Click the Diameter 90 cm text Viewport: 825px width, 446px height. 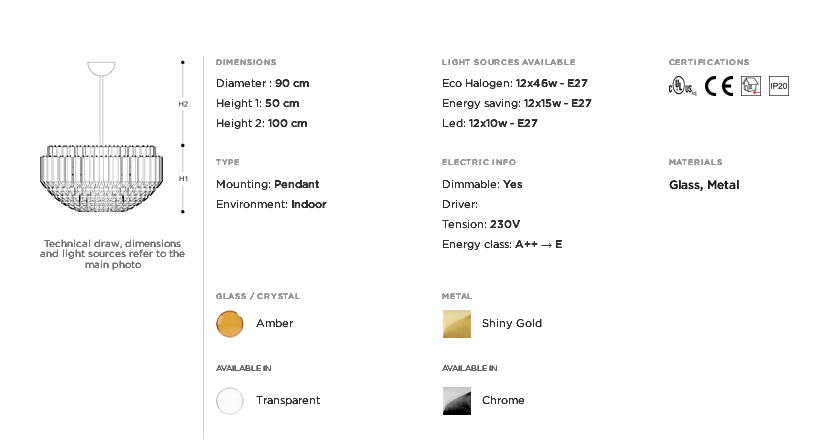pyautogui.click(x=263, y=83)
